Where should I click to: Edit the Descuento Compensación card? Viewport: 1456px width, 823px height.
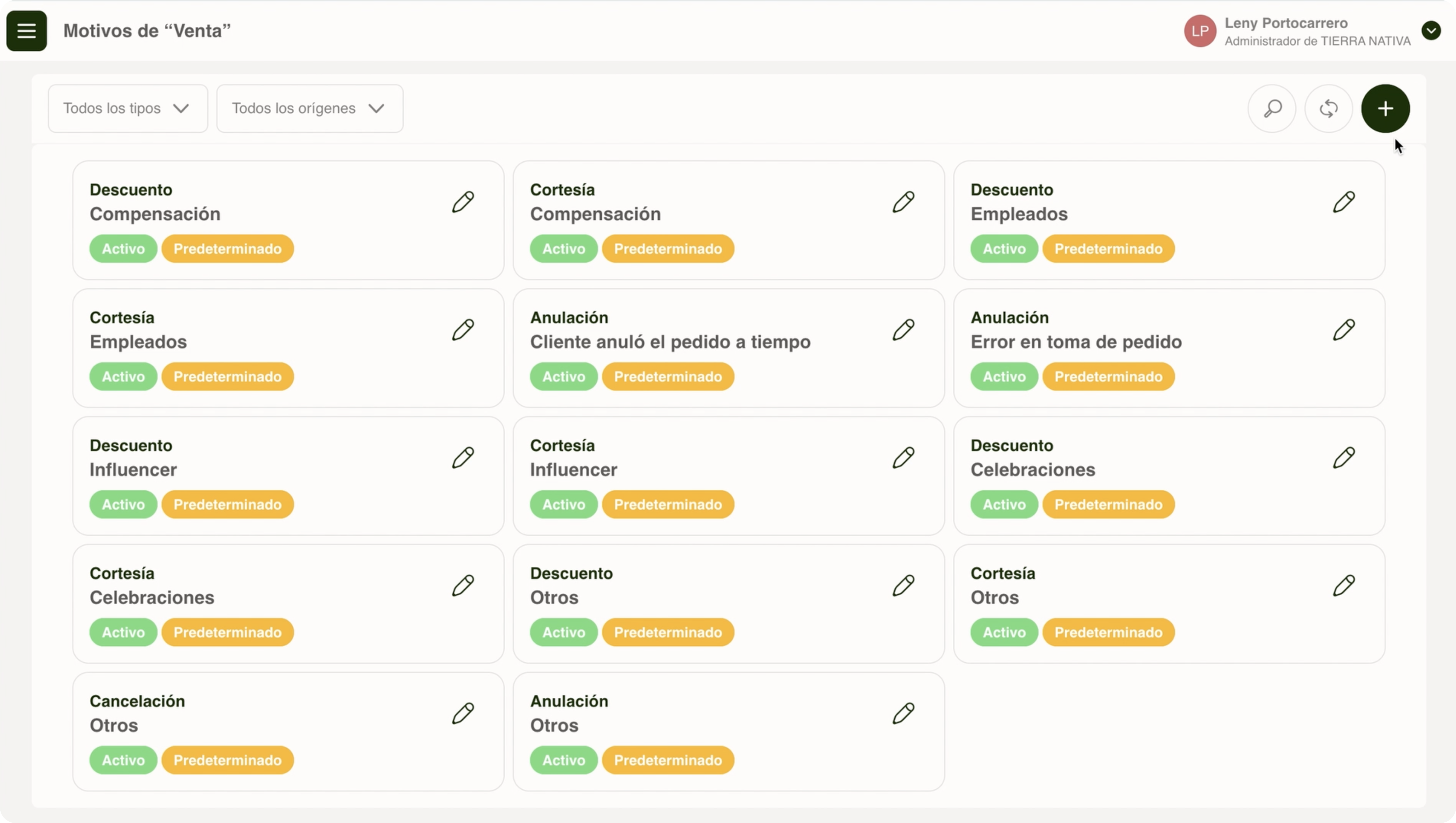coord(463,202)
